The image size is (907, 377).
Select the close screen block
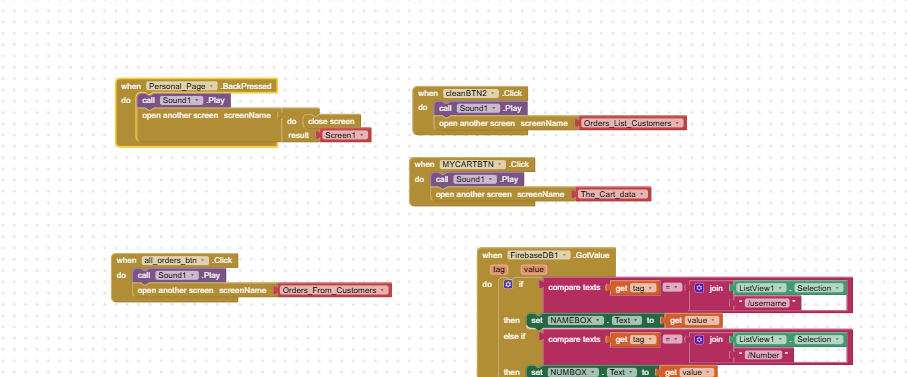click(331, 121)
